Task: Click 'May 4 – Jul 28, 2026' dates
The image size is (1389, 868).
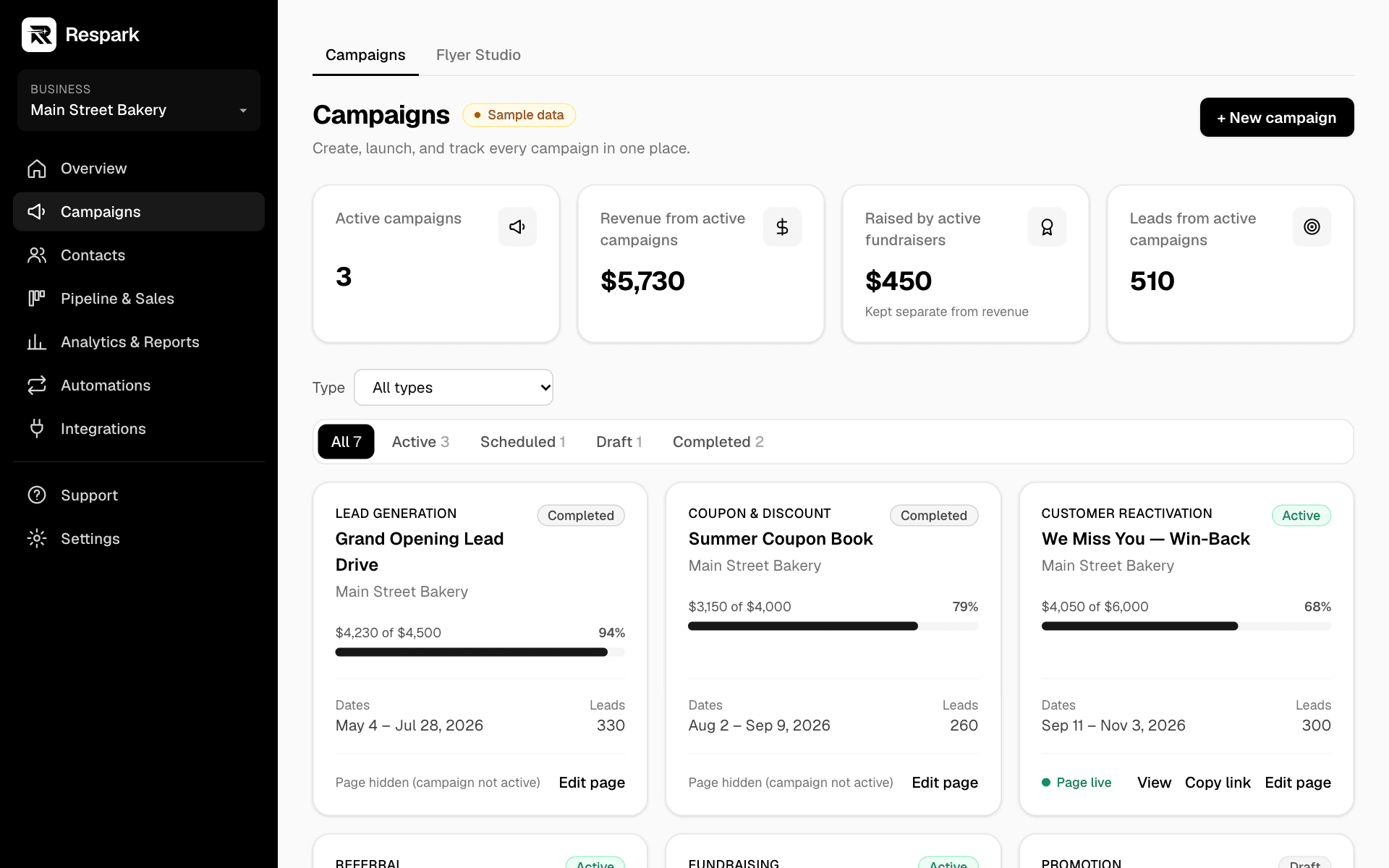Action: [x=409, y=726]
